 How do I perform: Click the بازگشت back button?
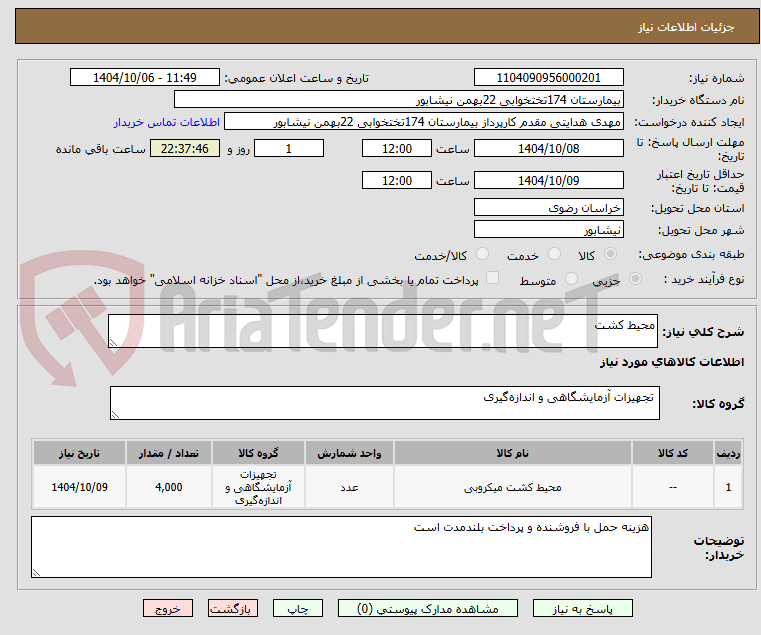coord(233,608)
